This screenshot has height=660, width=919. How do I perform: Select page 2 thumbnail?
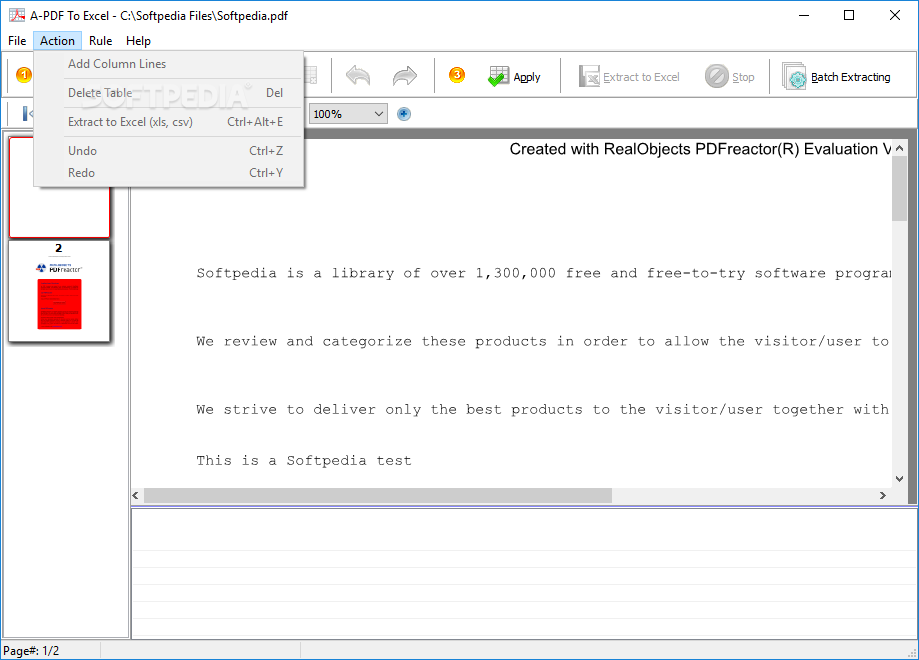click(59, 291)
